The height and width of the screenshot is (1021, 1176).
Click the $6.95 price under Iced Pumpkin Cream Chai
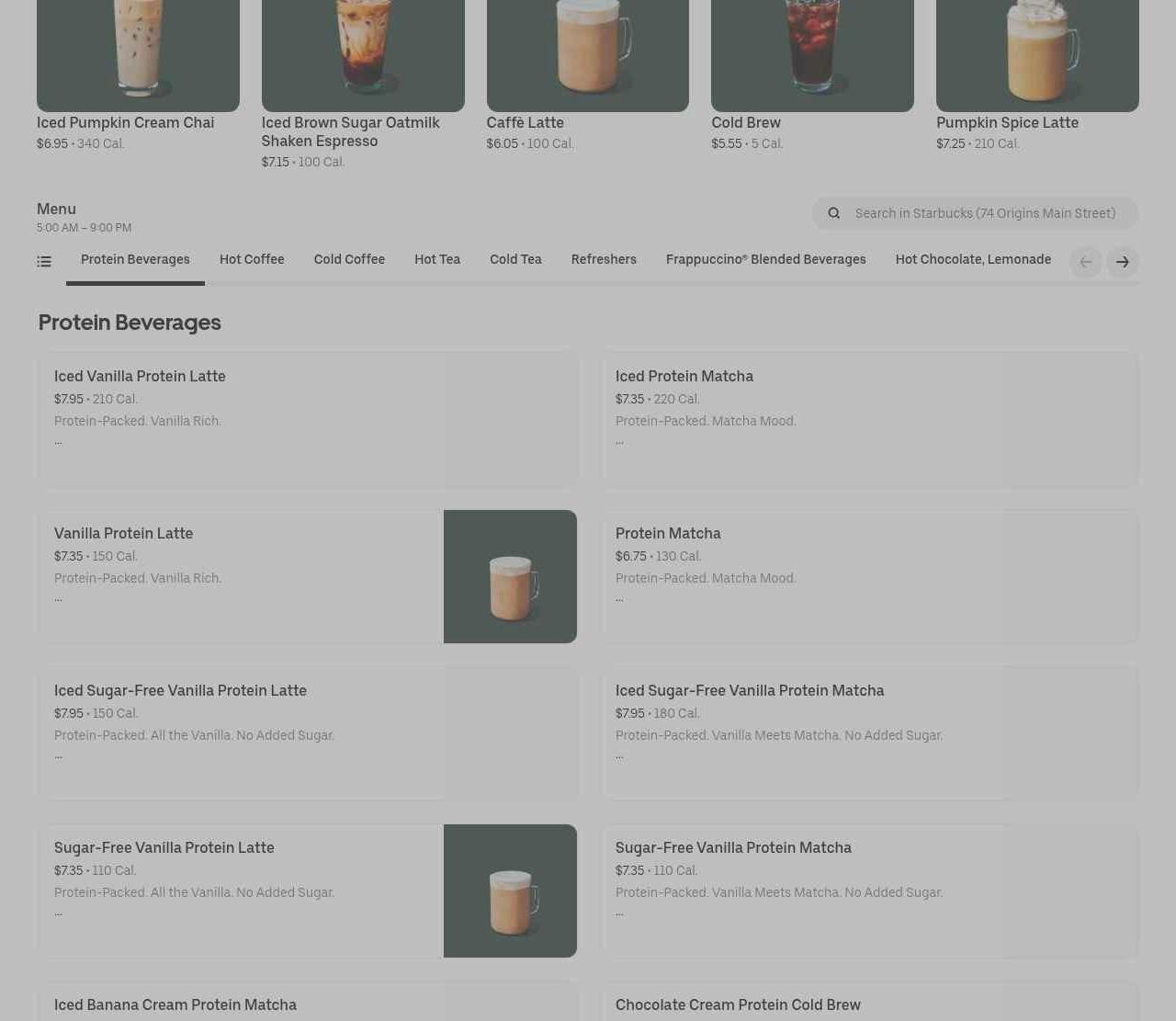click(x=52, y=144)
